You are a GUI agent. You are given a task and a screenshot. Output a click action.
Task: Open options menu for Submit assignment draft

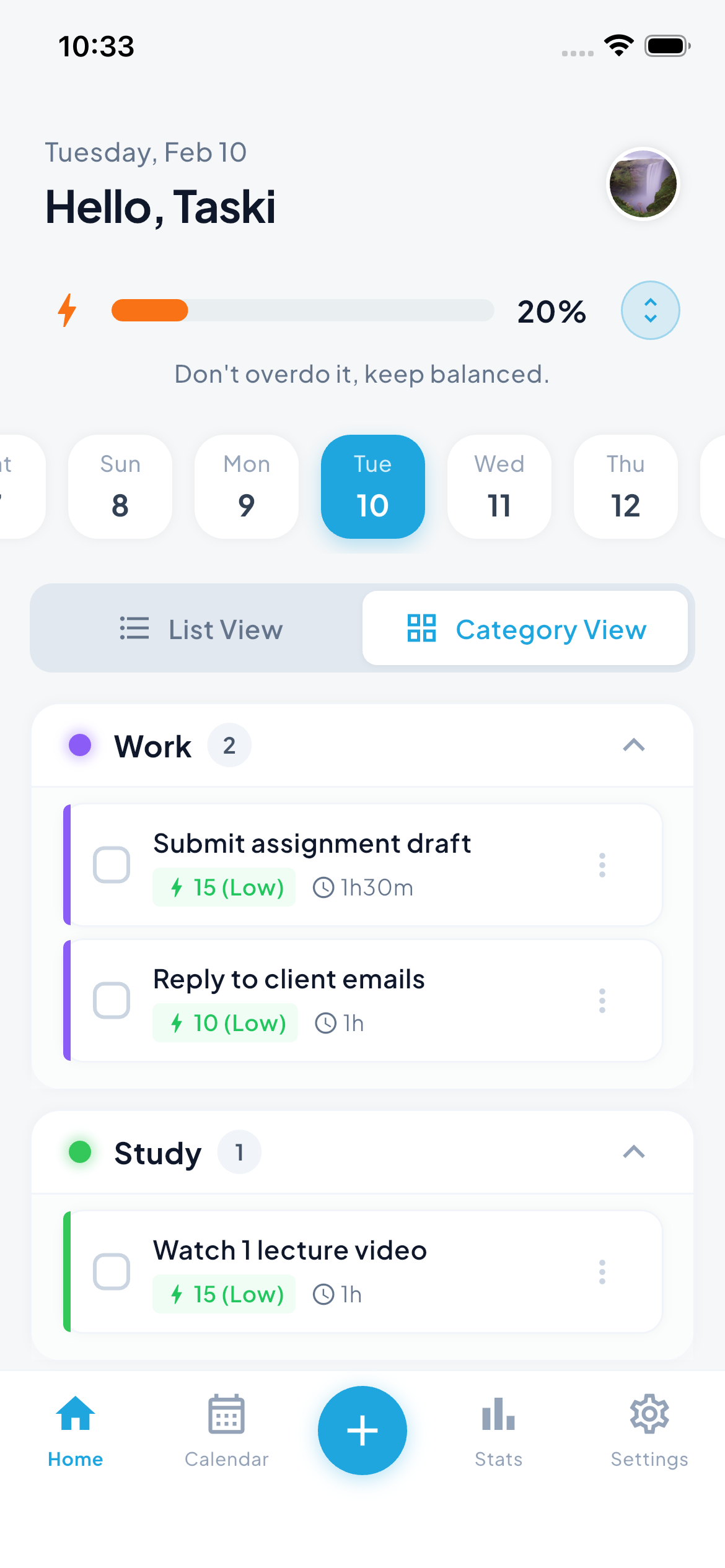coord(602,865)
